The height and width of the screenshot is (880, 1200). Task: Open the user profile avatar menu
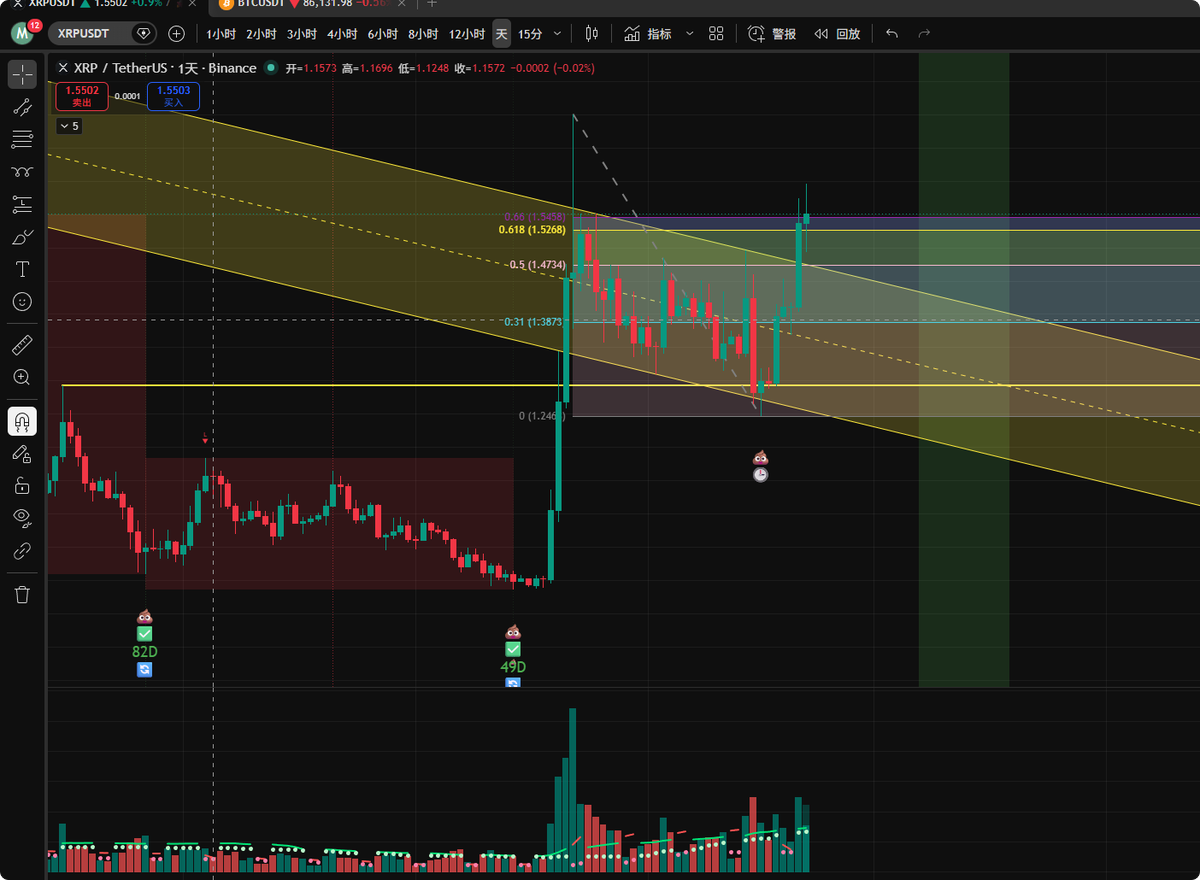[x=23, y=34]
